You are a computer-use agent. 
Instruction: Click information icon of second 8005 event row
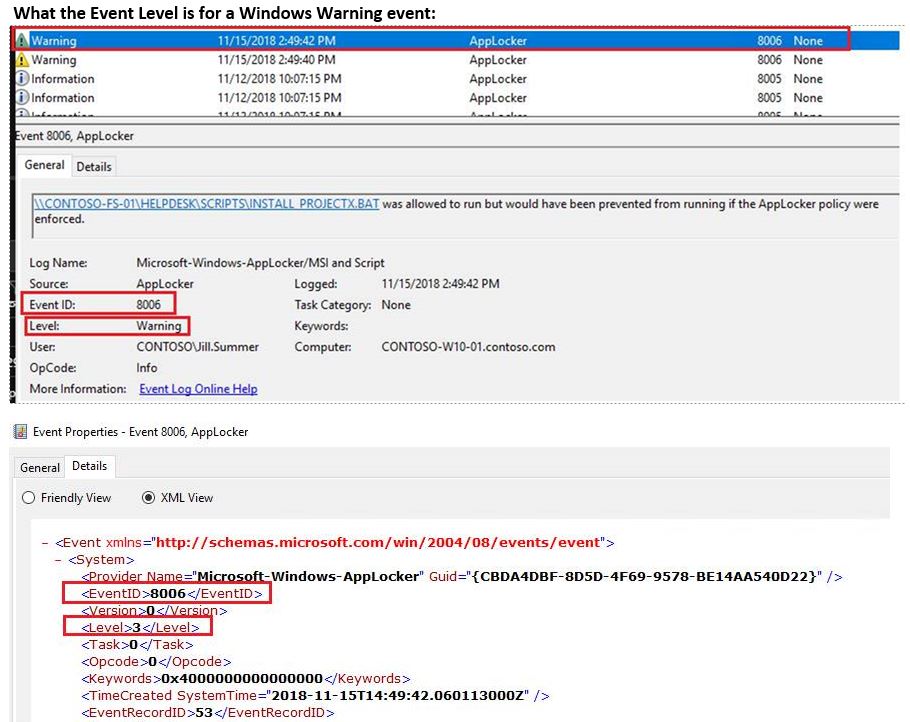(22, 98)
